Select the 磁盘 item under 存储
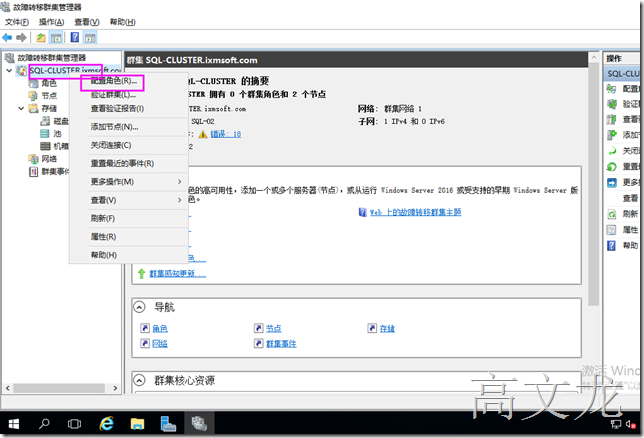The image size is (644, 438). point(61,121)
